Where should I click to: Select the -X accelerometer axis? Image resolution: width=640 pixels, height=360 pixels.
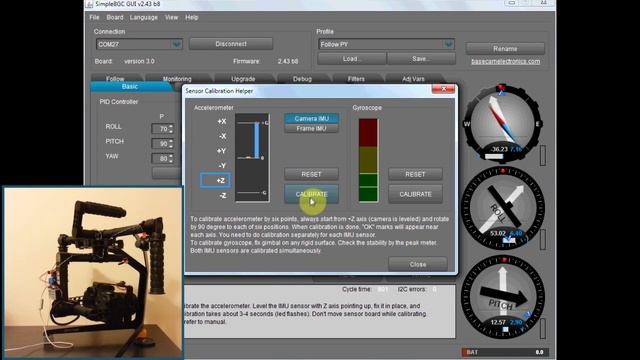tap(222, 136)
